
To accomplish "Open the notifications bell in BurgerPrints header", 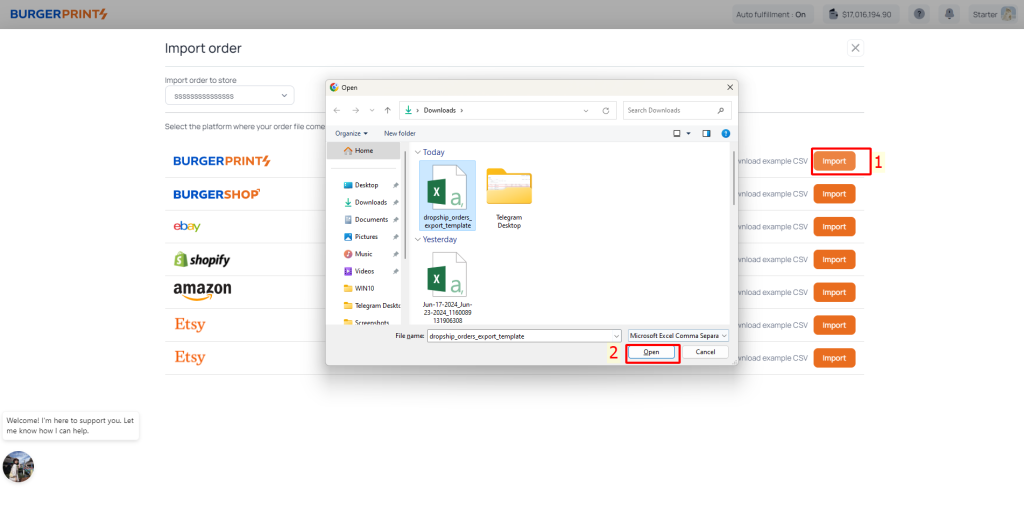I will click(949, 14).
